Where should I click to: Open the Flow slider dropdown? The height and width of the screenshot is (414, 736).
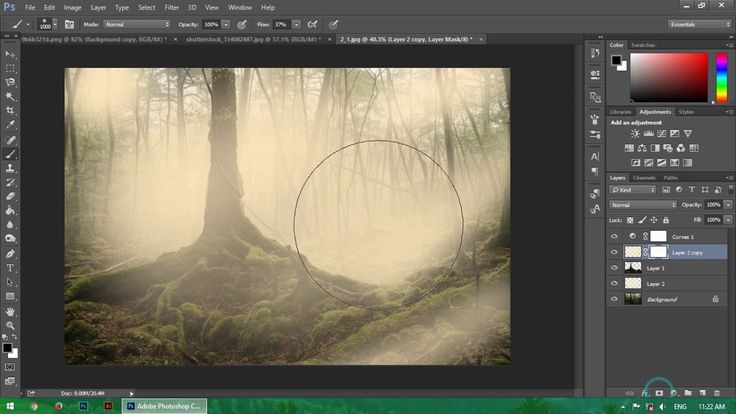point(296,24)
